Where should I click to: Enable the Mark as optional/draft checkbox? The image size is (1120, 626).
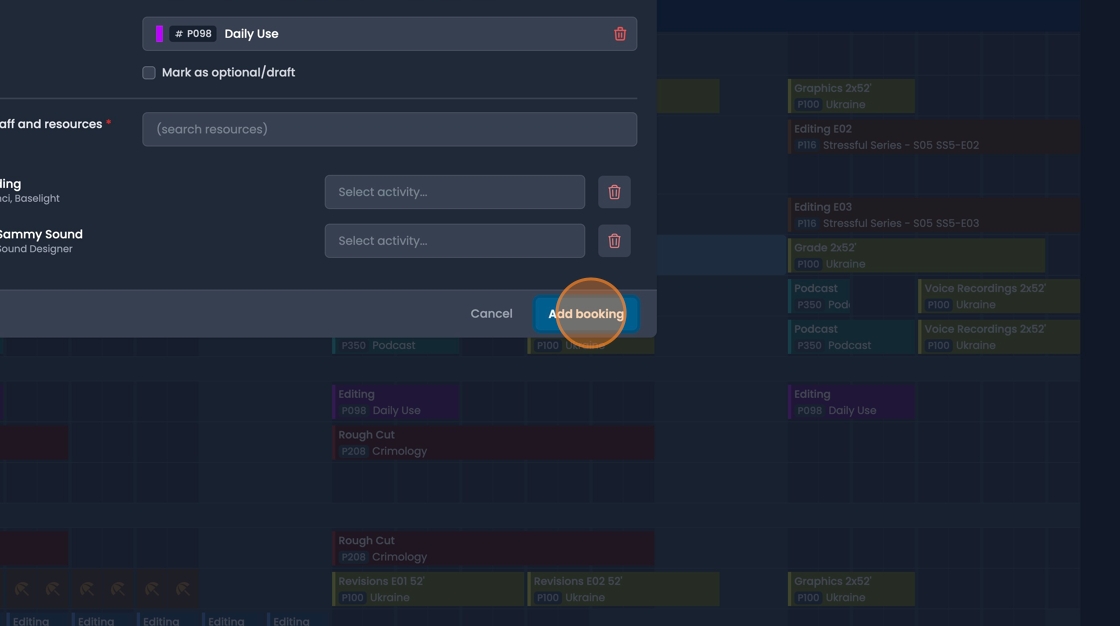[148, 71]
